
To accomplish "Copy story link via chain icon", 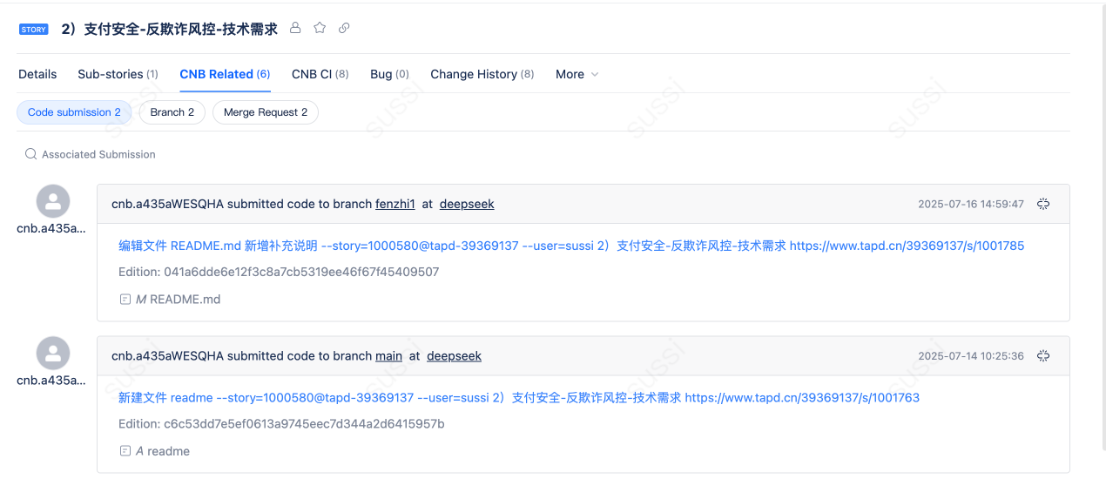I will (344, 28).
